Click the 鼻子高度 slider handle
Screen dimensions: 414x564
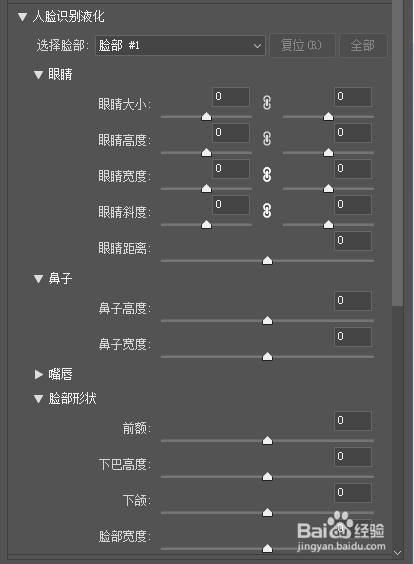[x=267, y=320]
